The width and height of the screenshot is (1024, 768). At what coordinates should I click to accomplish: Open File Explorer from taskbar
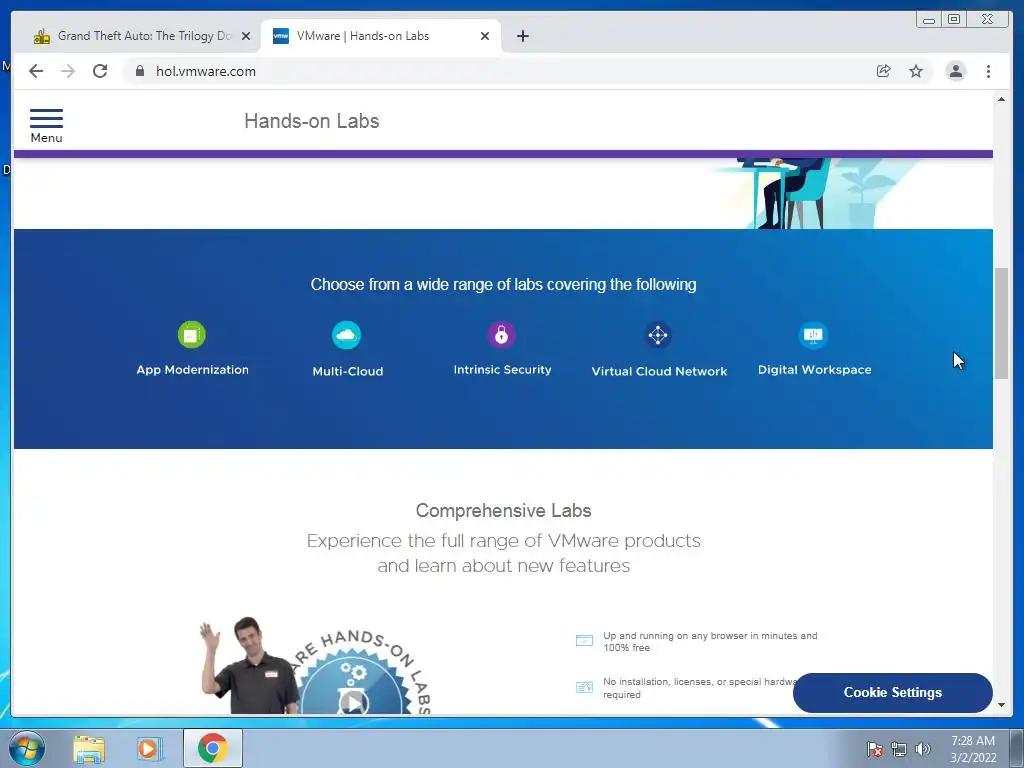(x=89, y=749)
